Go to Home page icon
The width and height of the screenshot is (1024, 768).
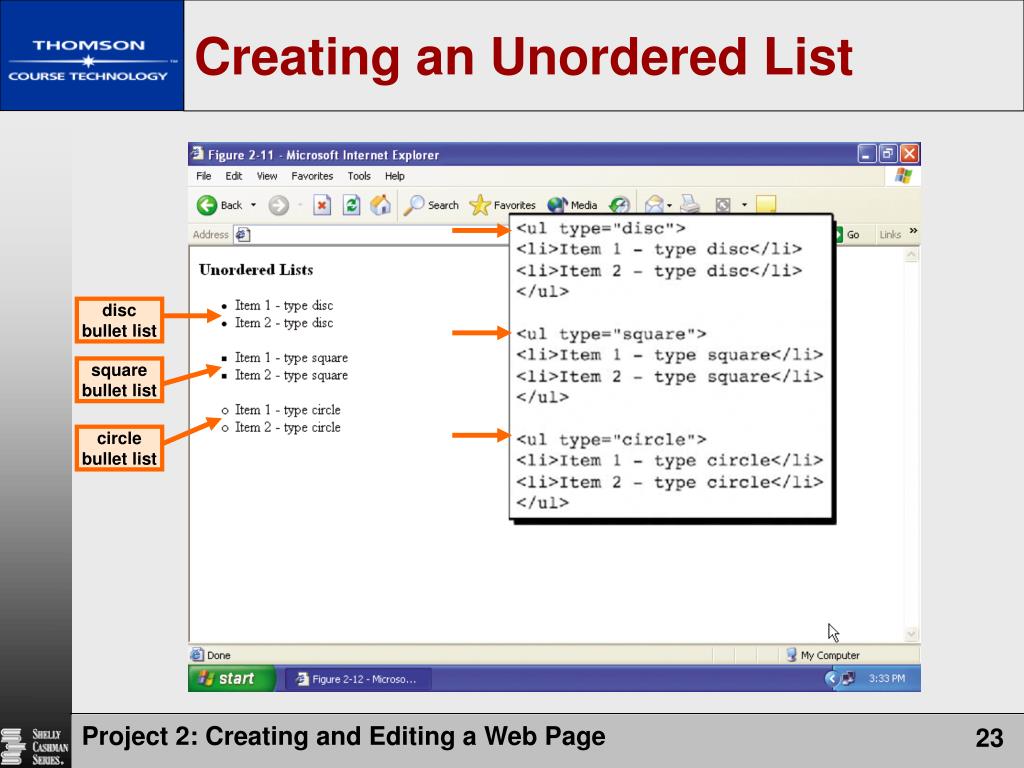point(381,205)
